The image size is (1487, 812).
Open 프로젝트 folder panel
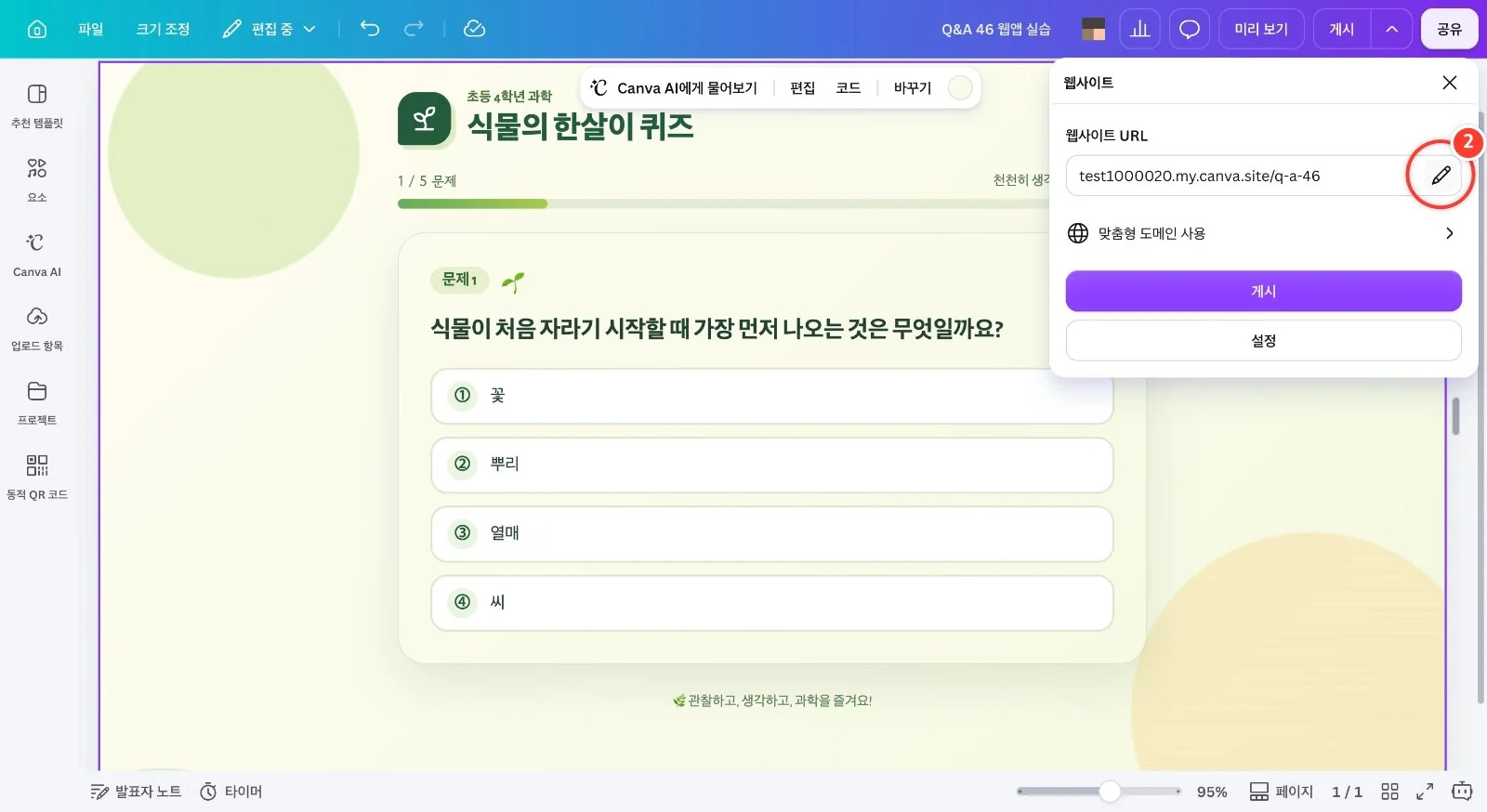click(37, 402)
